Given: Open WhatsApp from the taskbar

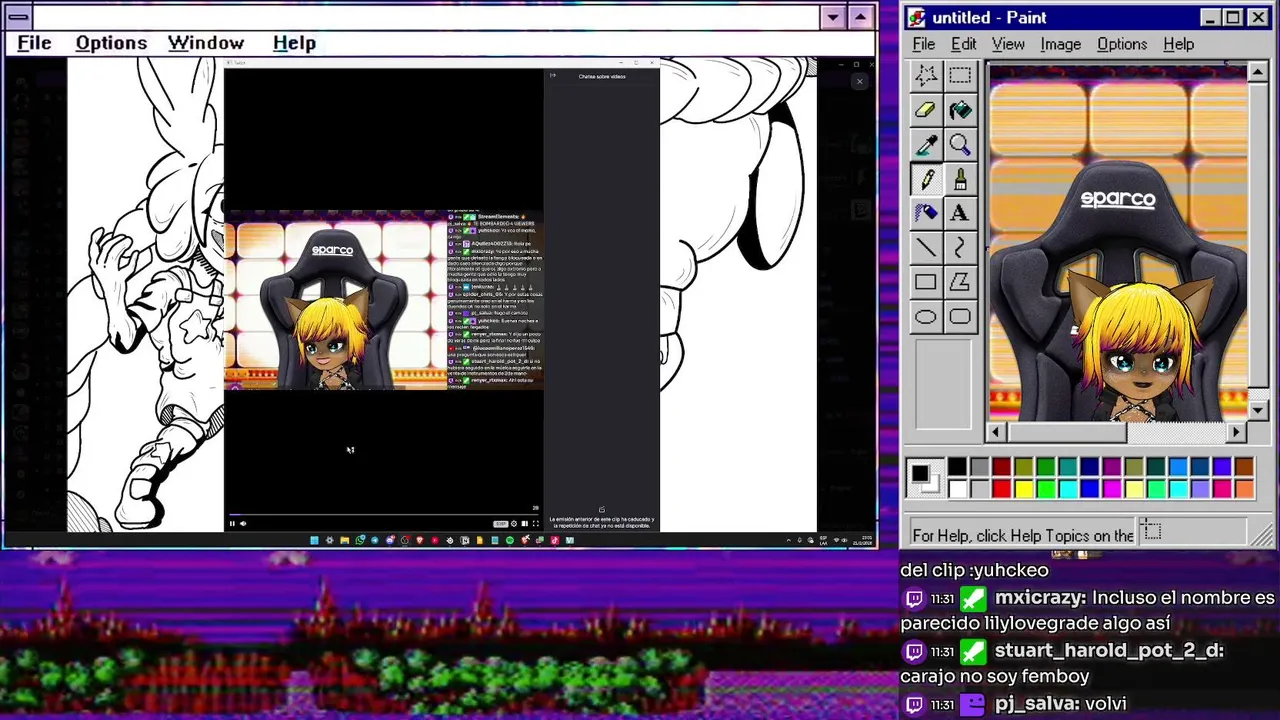Looking at the screenshot, I should 360,540.
